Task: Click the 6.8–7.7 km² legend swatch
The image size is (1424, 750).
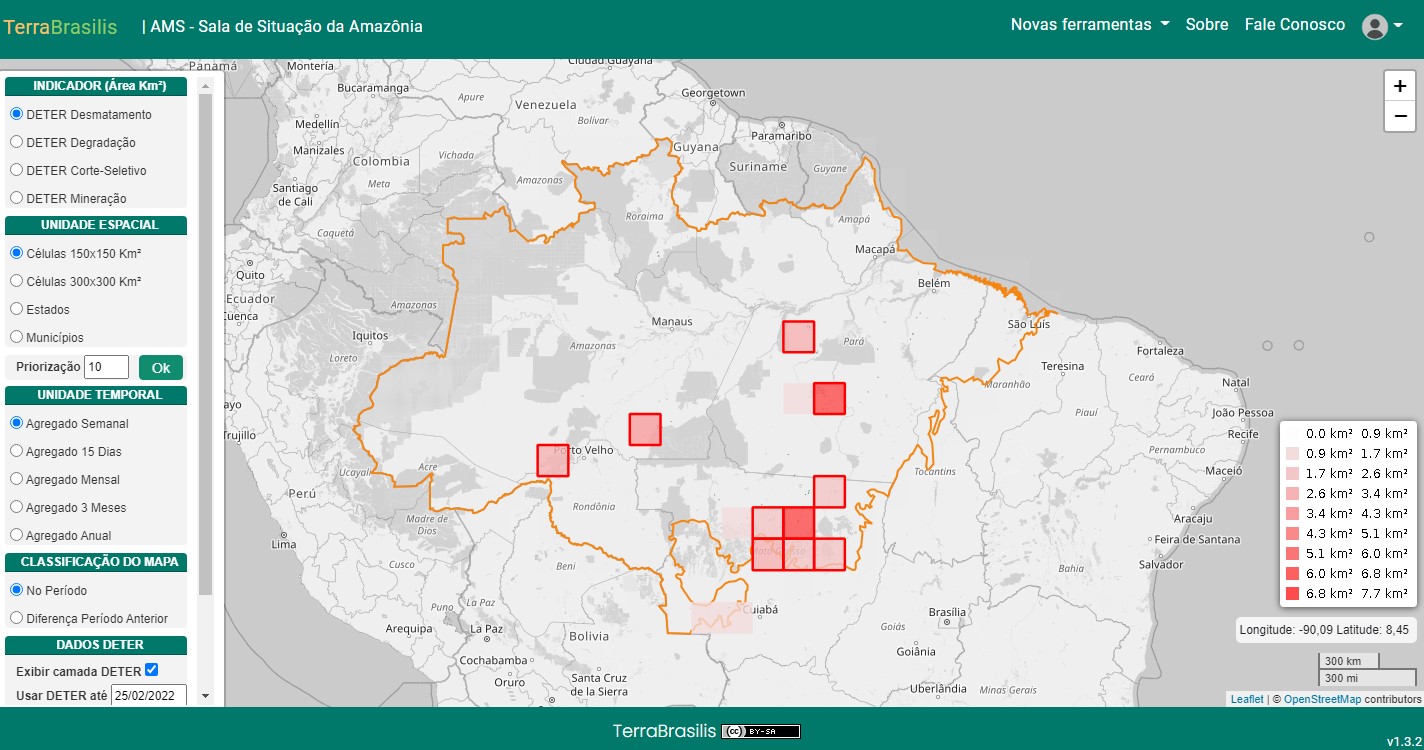Action: [1292, 594]
